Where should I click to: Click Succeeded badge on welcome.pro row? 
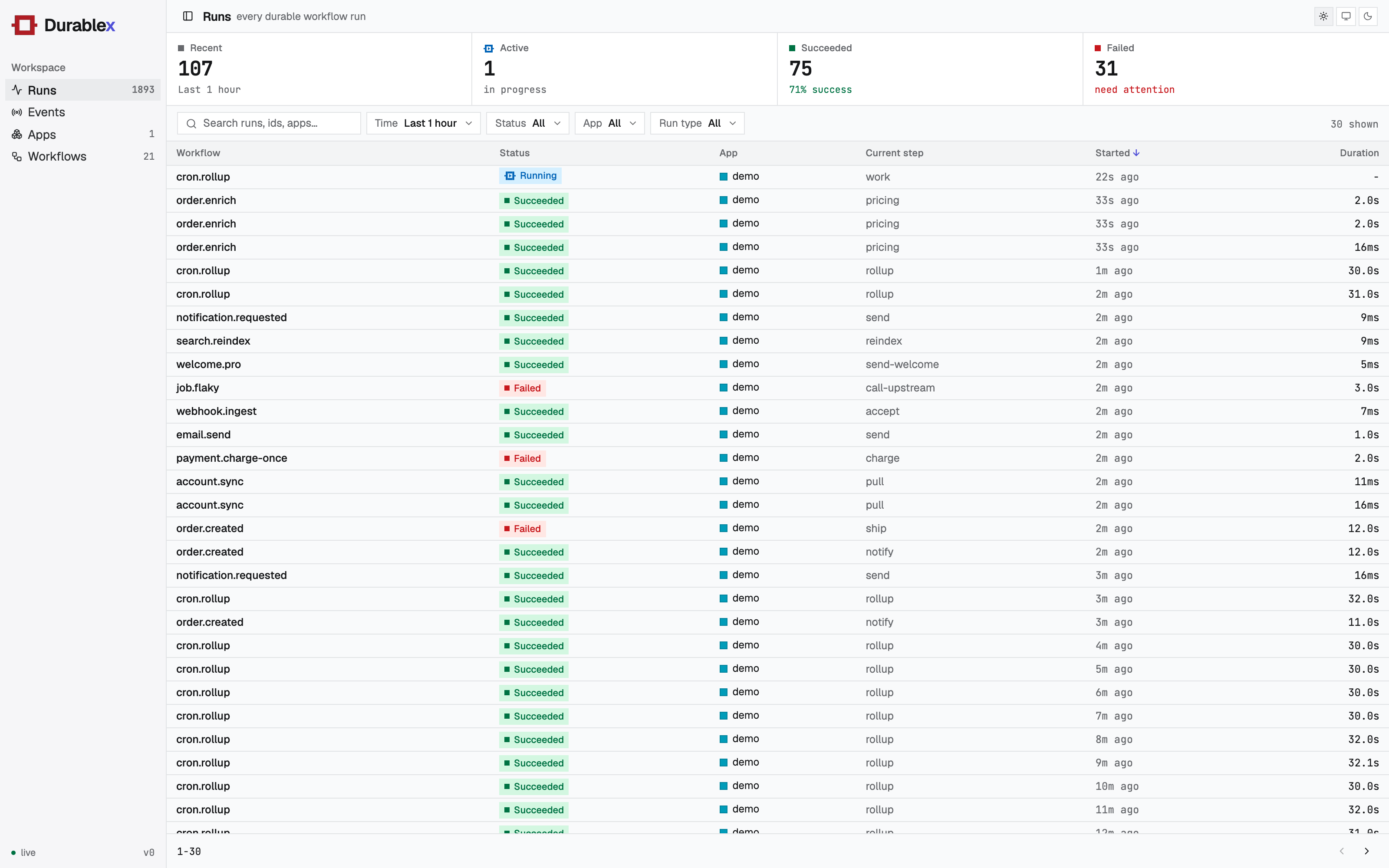pyautogui.click(x=533, y=365)
